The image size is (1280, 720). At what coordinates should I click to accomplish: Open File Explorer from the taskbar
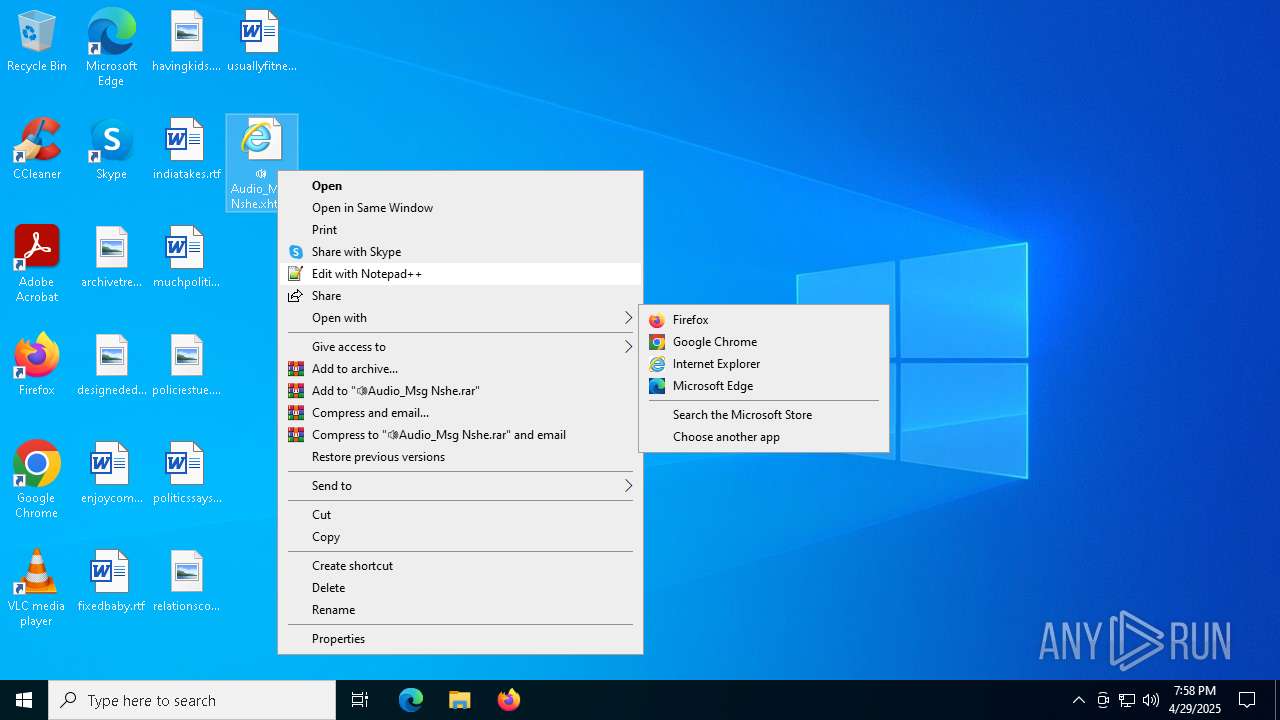(x=459, y=700)
